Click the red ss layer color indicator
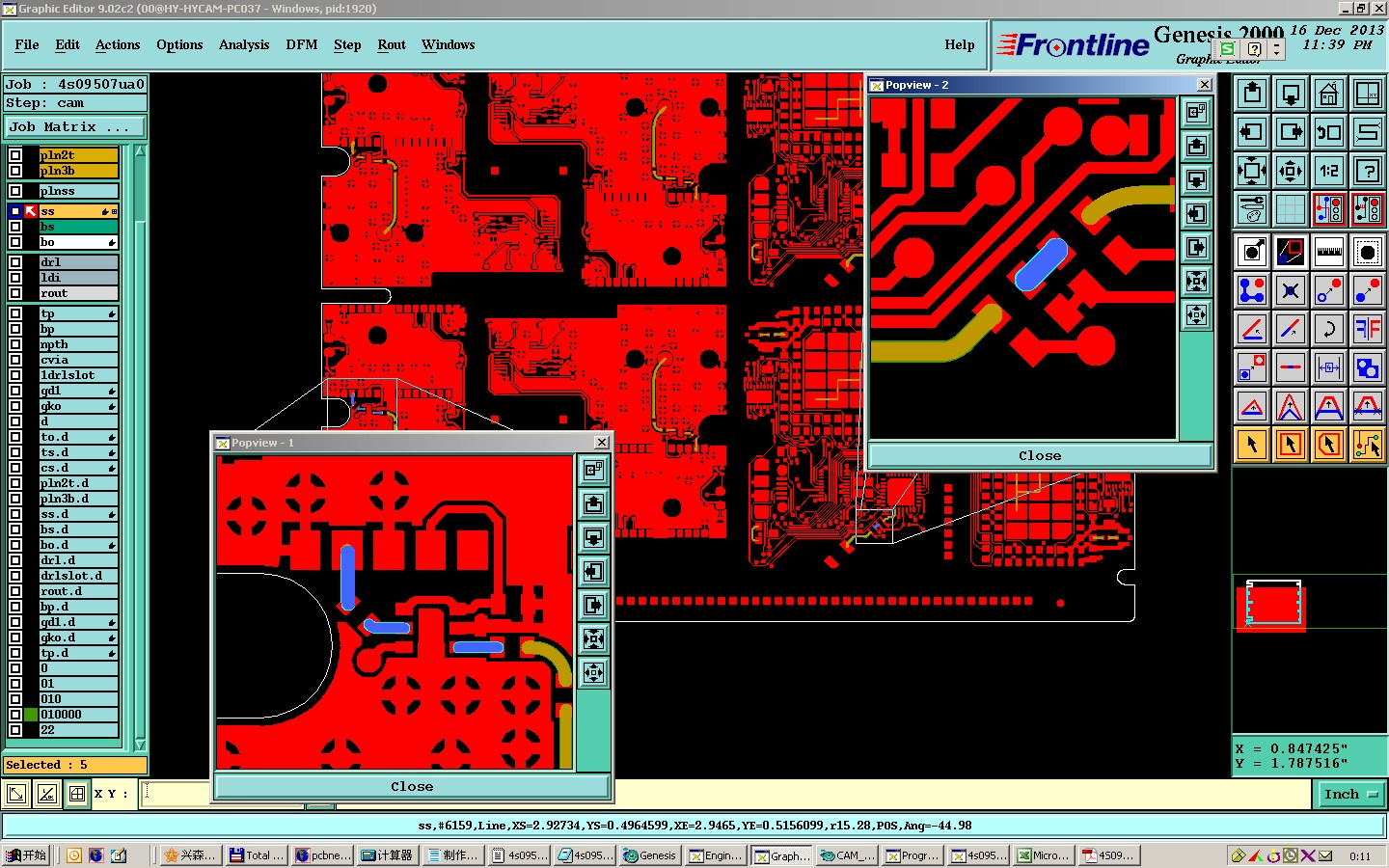The image size is (1389, 868). (x=31, y=211)
